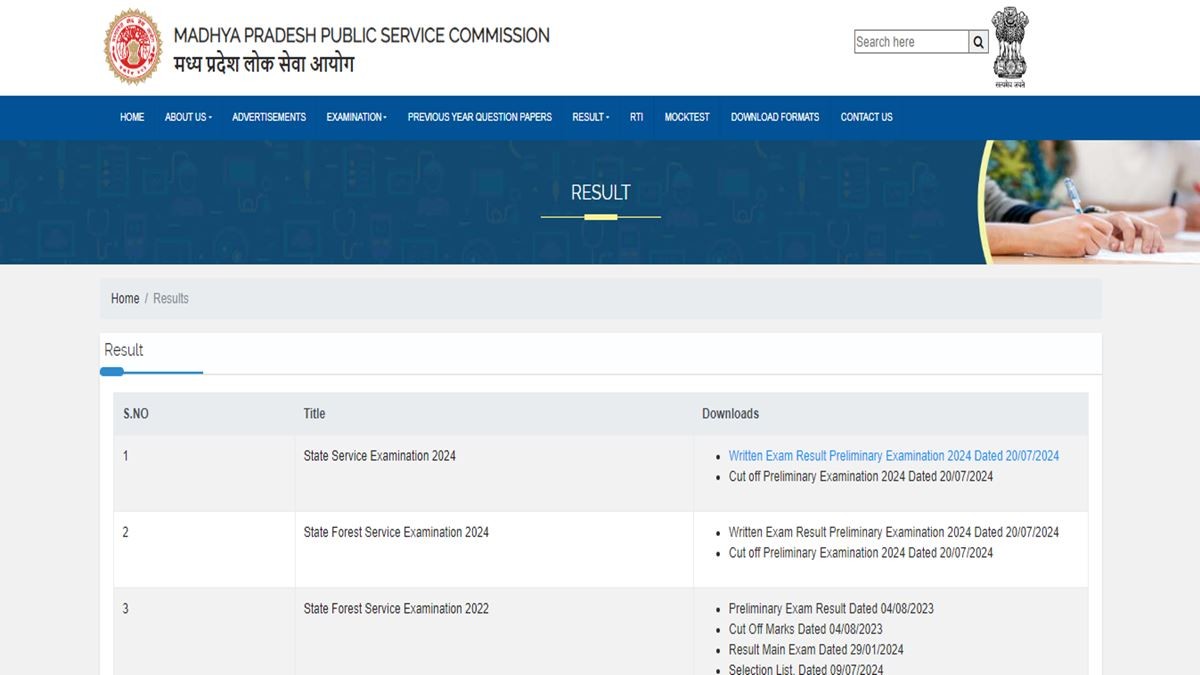Open the HOME menu item

pyautogui.click(x=132, y=117)
